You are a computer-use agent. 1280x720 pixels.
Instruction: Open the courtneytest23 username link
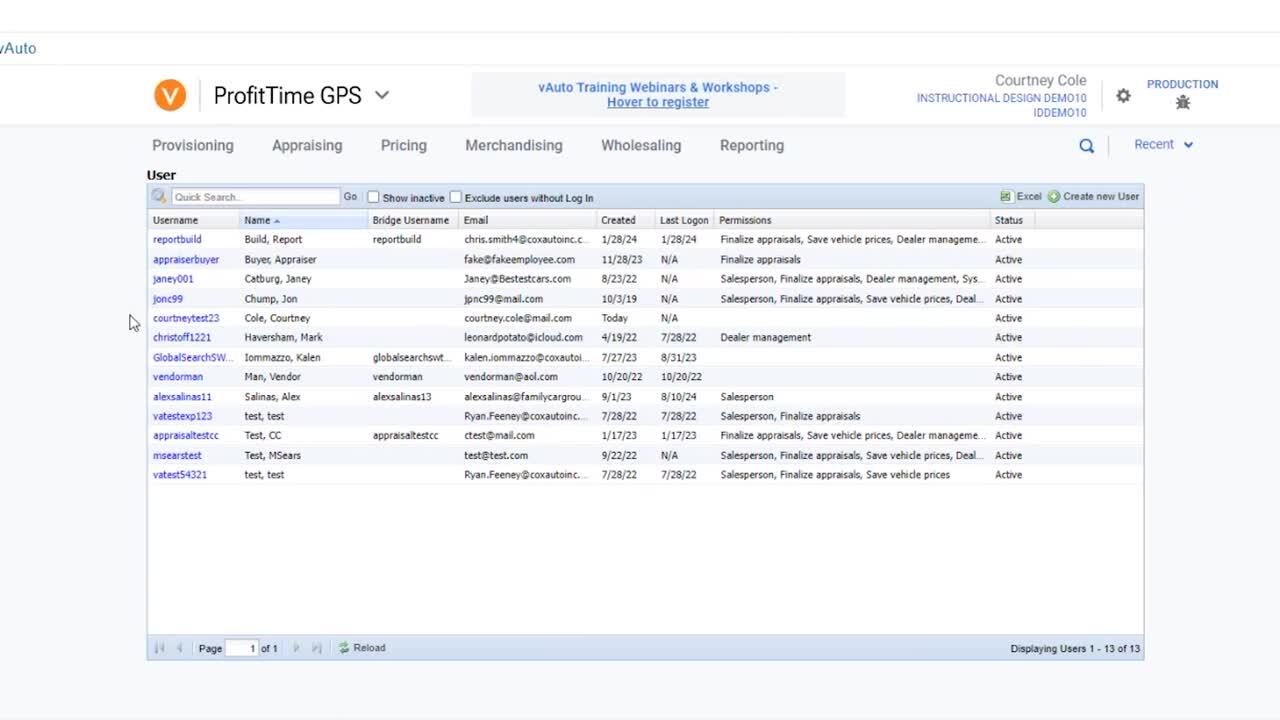tap(186, 318)
